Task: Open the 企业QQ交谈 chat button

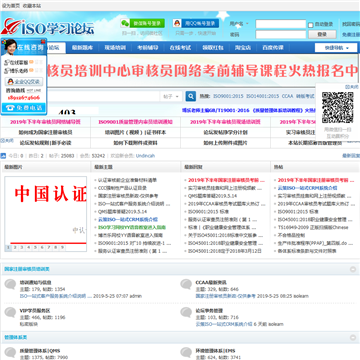Action: pyautogui.click(x=24, y=82)
